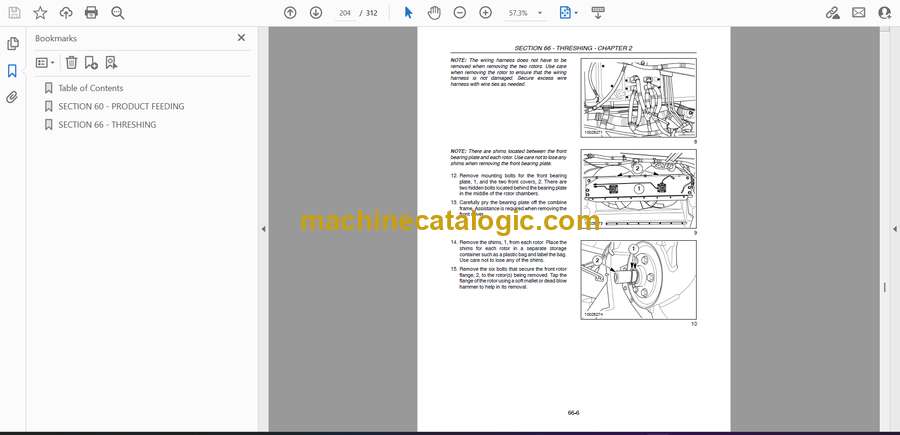Jump to SECTION 66 - THRESHING bookmark
900x435 pixels.
[107, 125]
